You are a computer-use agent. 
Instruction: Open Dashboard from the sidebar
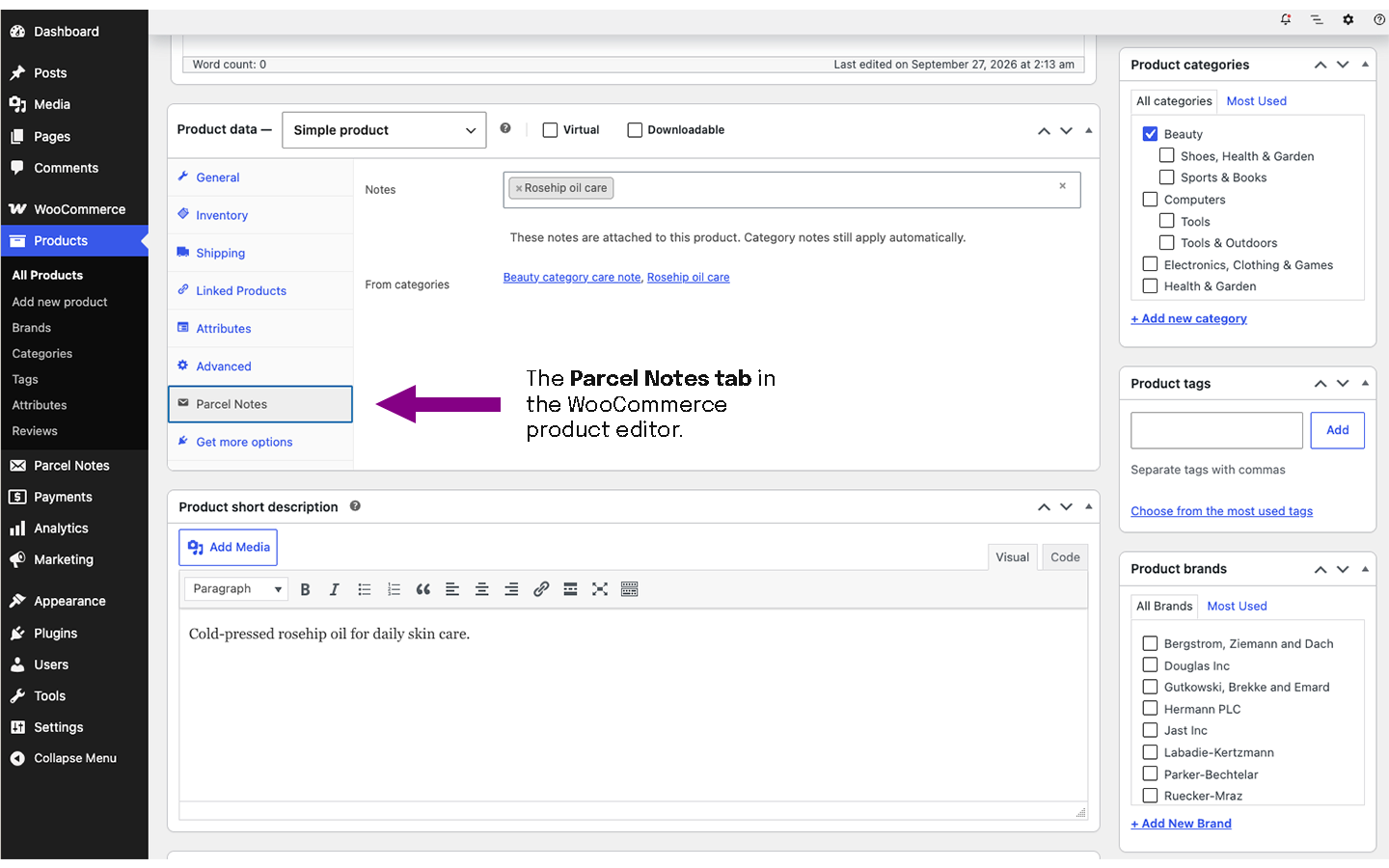(x=74, y=32)
